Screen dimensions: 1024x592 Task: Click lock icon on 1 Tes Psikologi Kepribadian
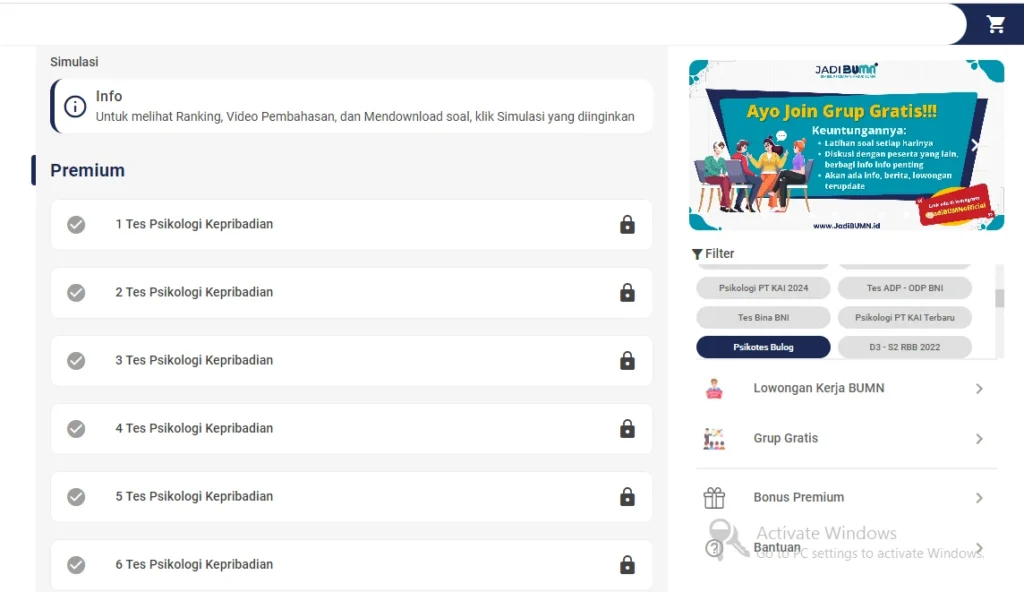click(627, 224)
